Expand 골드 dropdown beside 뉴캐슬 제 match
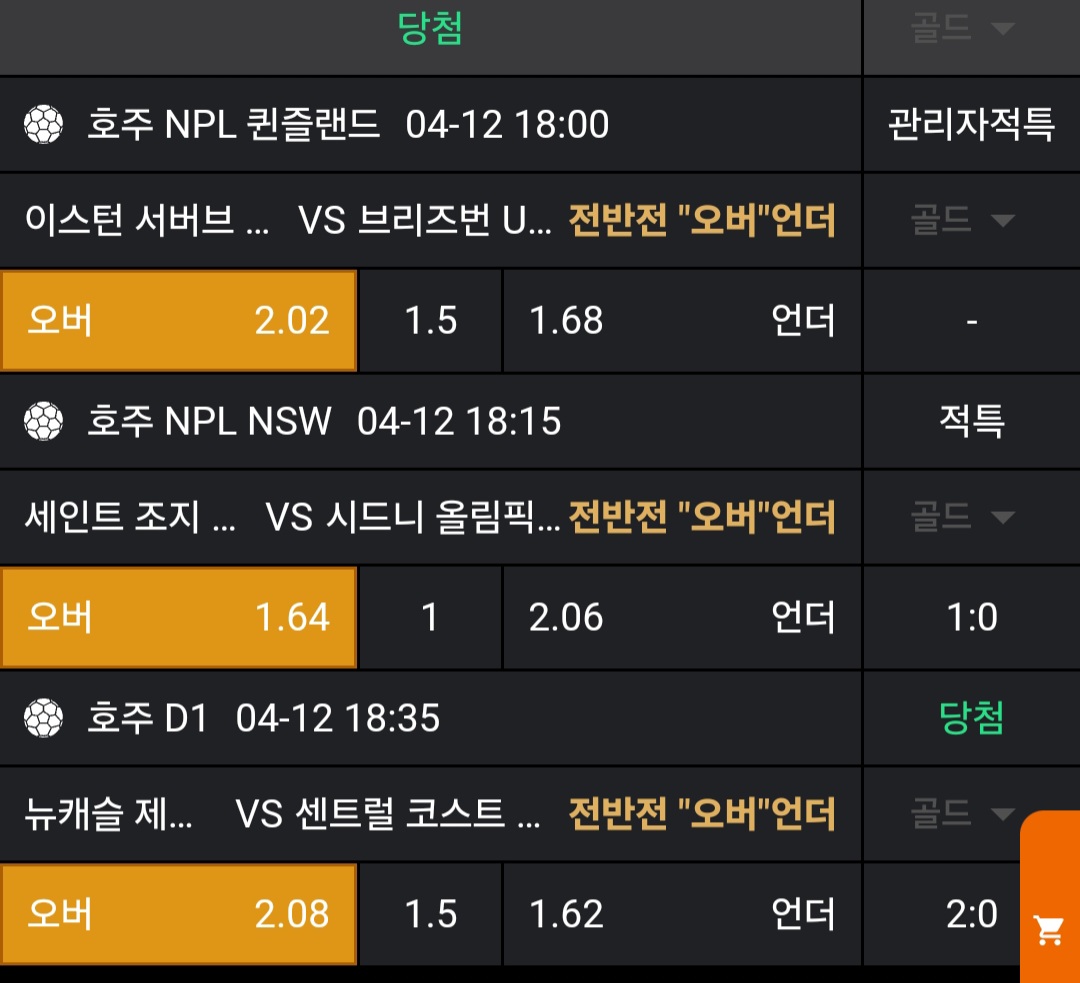1080x983 pixels. pyautogui.click(x=962, y=814)
